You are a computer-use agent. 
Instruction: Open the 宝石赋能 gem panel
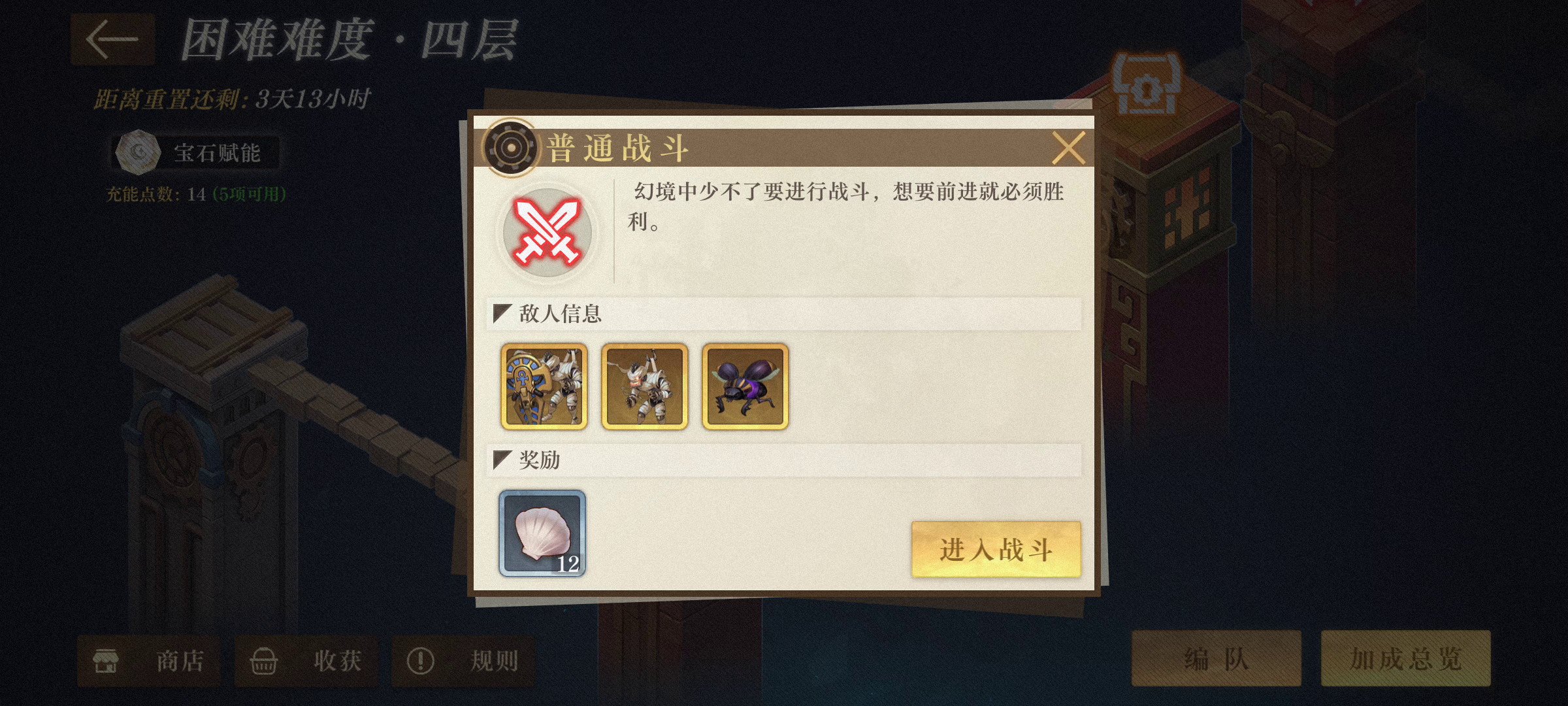[196, 152]
